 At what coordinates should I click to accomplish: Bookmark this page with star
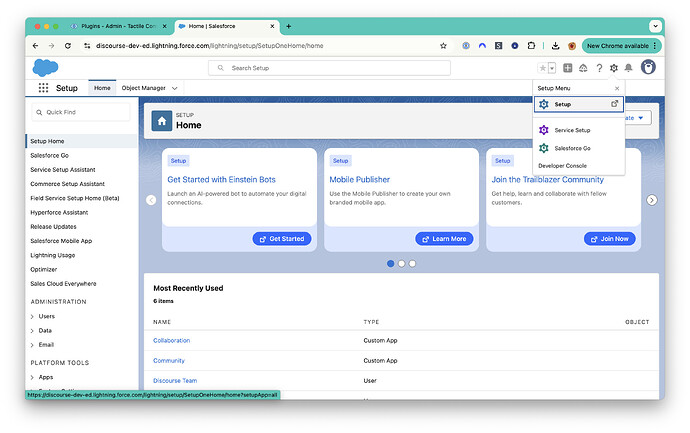click(443, 46)
